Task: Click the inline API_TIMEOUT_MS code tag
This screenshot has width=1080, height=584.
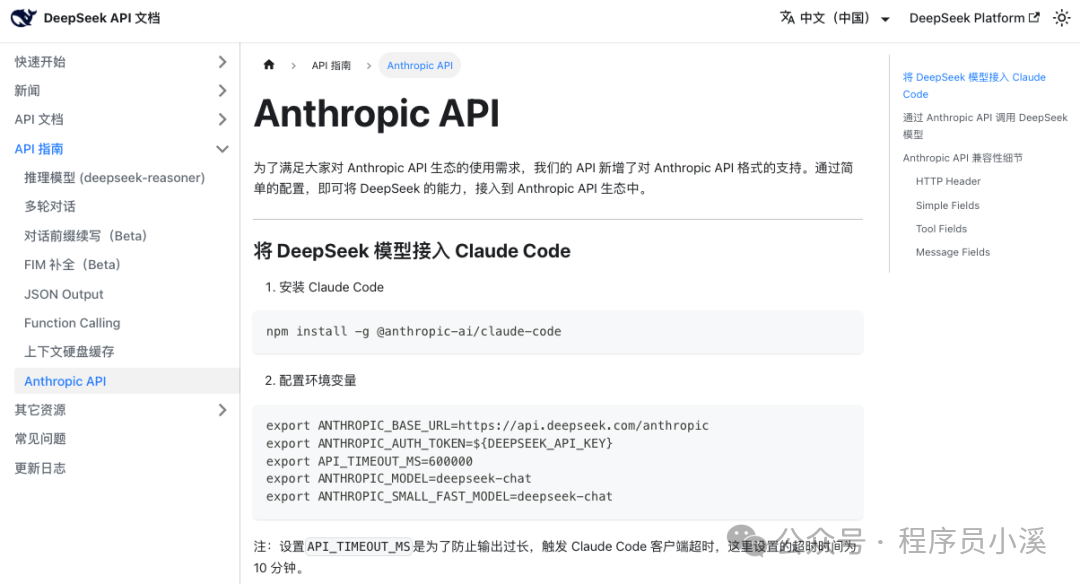Action: tap(358, 547)
